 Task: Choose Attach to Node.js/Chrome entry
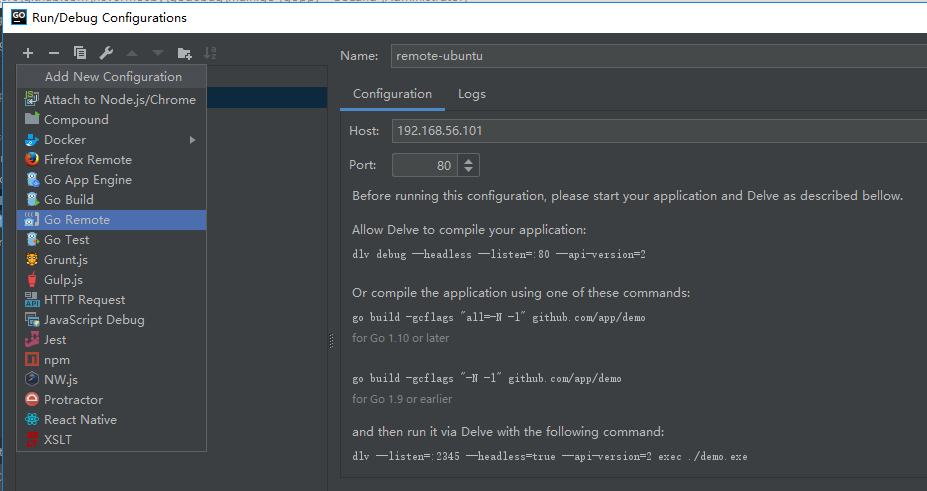pos(119,100)
